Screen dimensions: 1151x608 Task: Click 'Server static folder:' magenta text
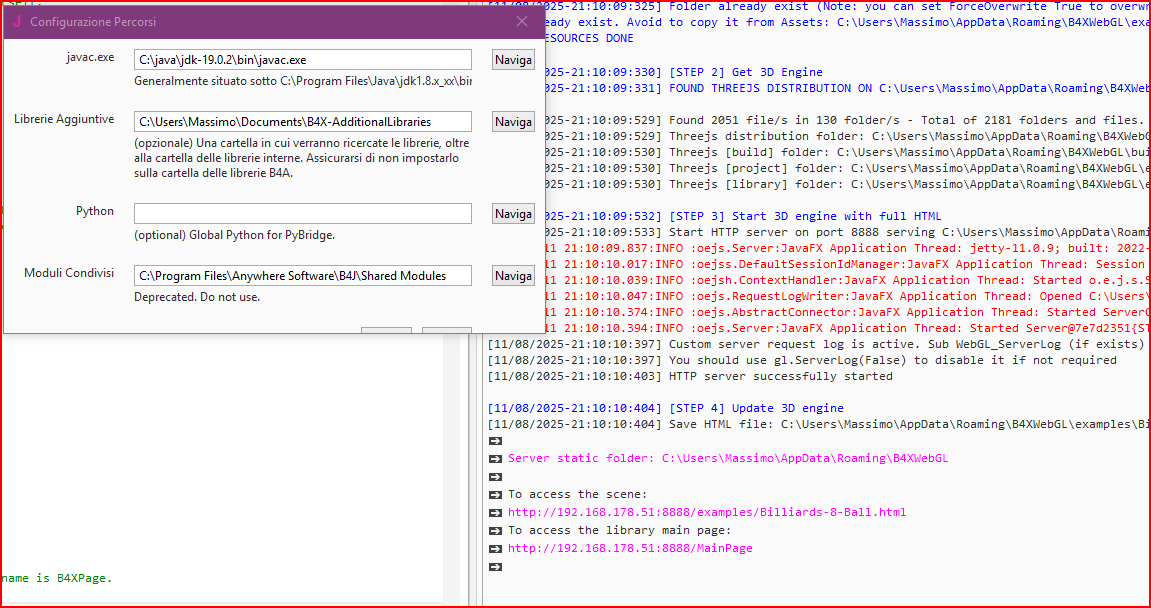point(728,458)
